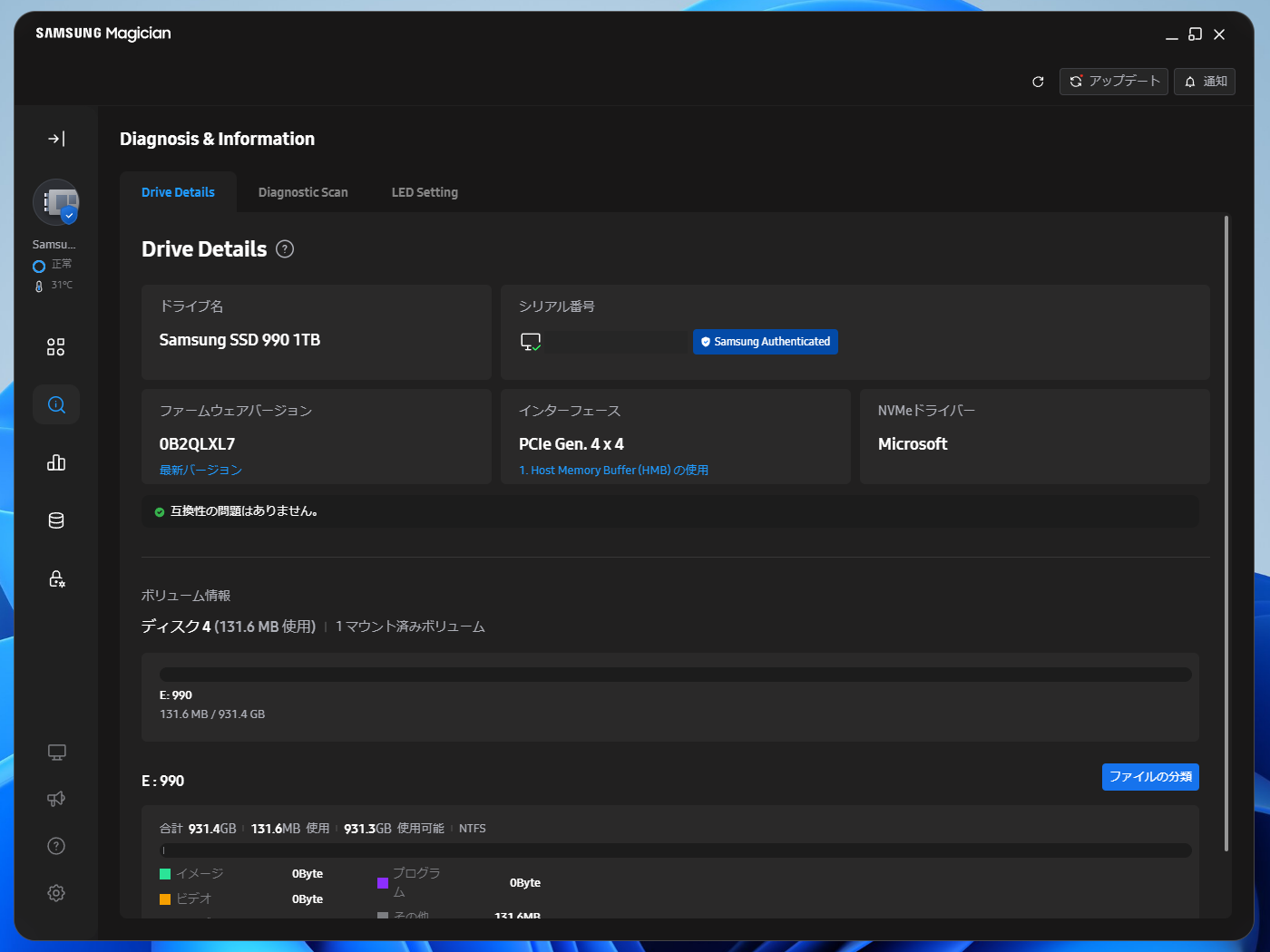Click the Drive Details help info icon
This screenshot has width=1270, height=952.
click(x=285, y=249)
